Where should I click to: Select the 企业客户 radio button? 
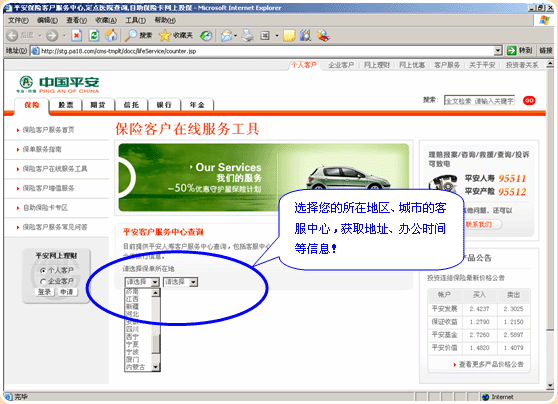coord(43,282)
